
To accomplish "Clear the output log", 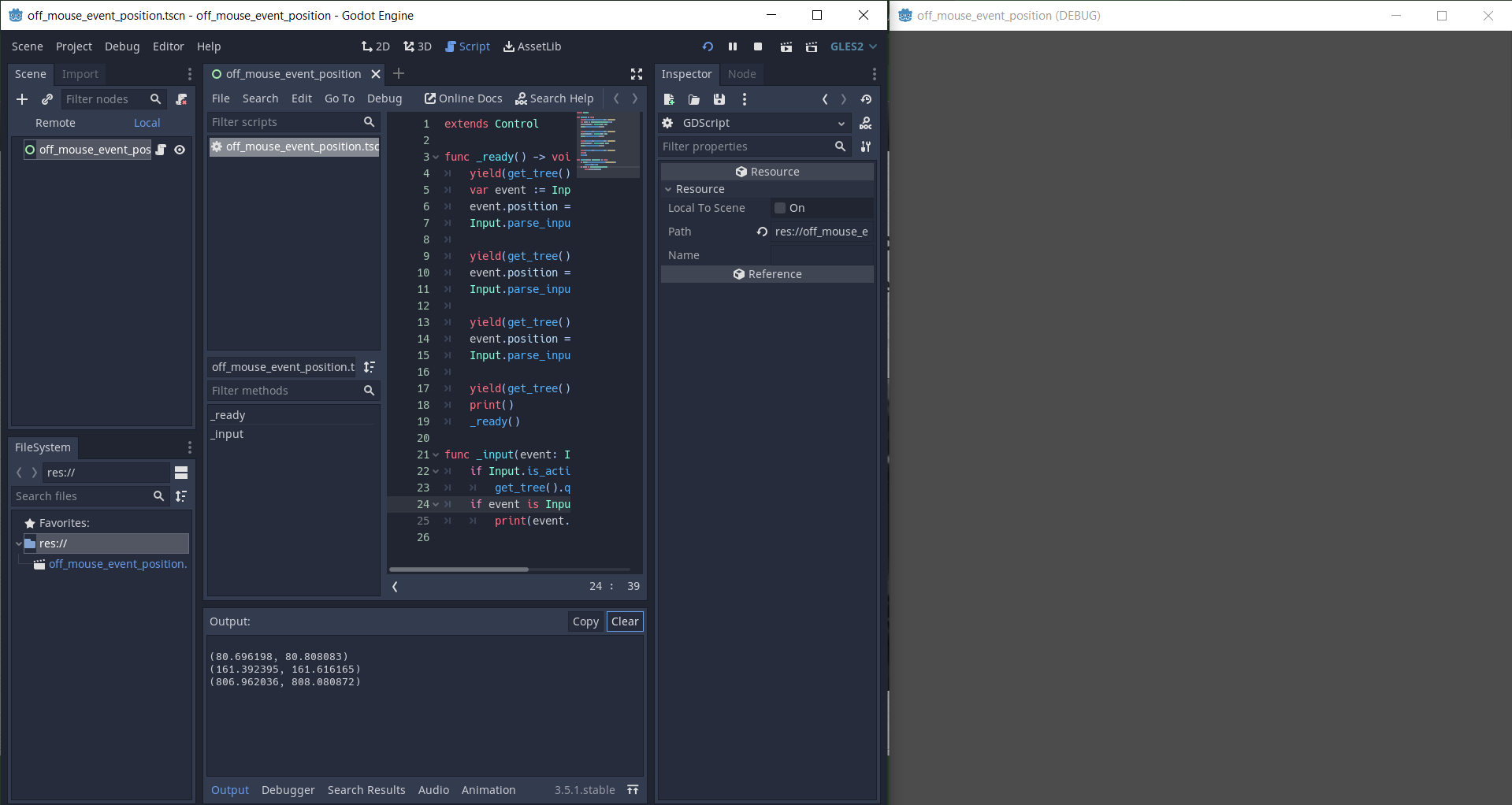I will [x=625, y=621].
